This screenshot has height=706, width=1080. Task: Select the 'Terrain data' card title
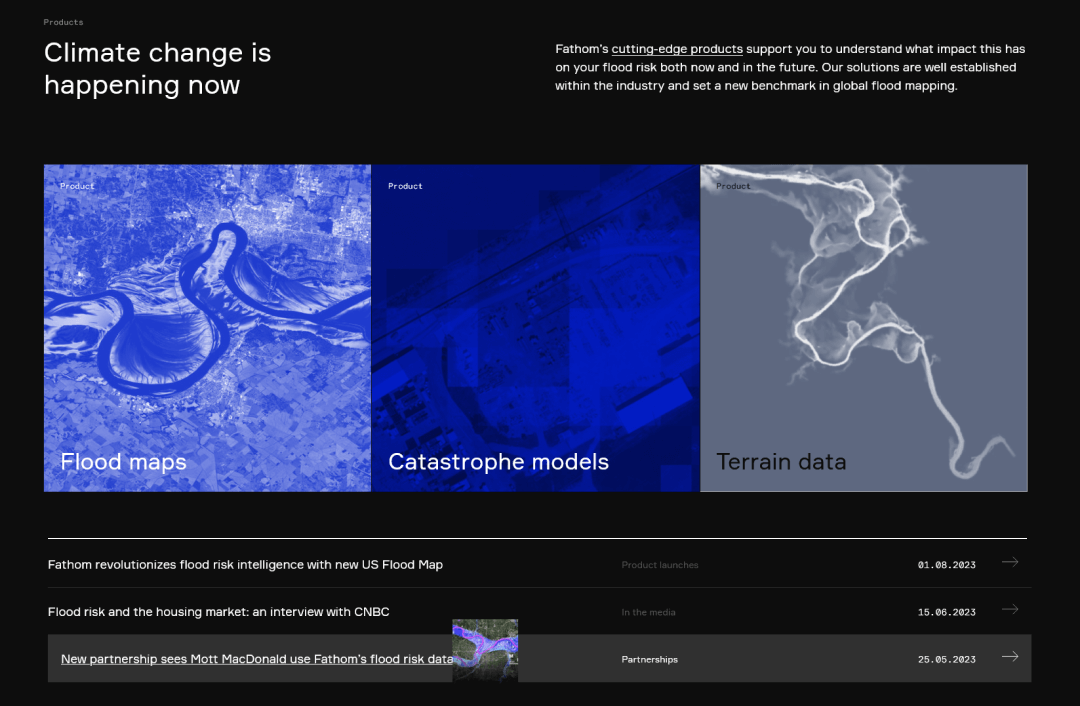point(781,462)
